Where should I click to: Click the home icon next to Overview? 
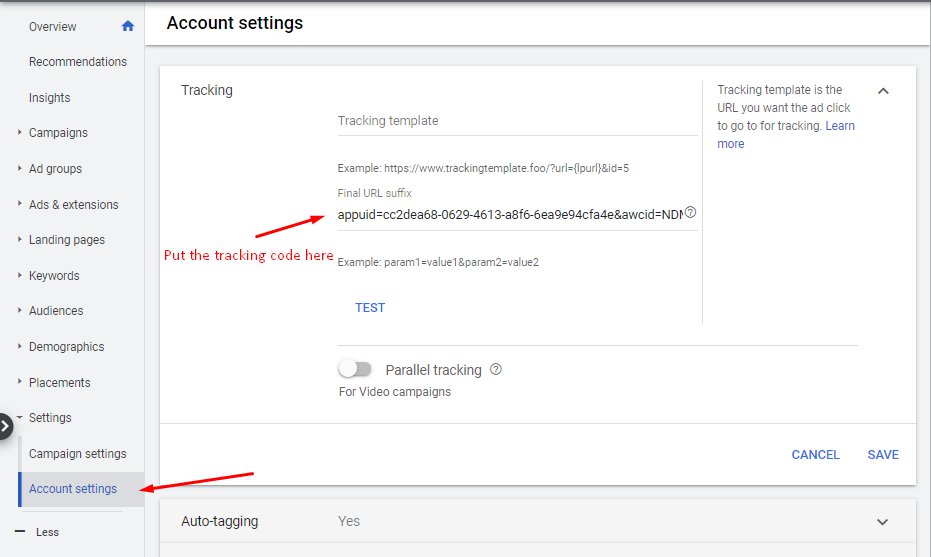tap(127, 26)
